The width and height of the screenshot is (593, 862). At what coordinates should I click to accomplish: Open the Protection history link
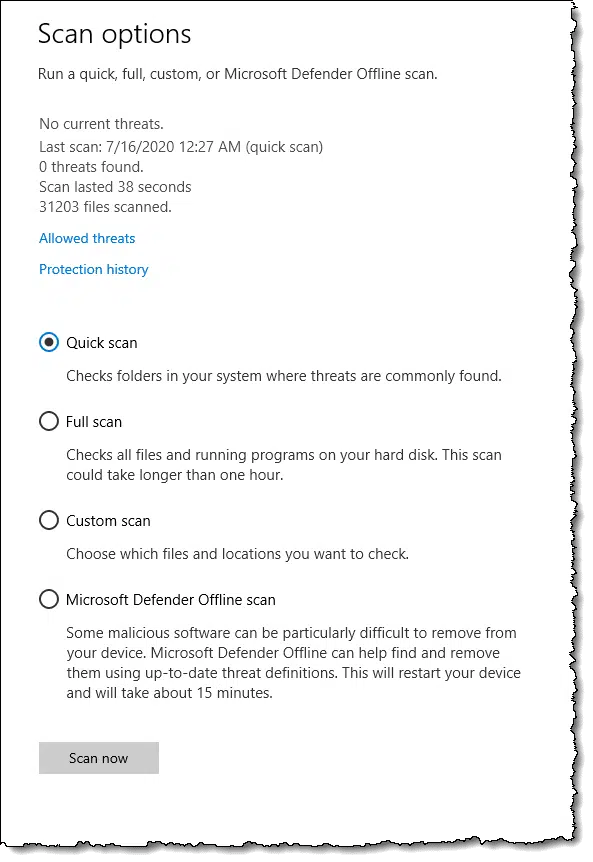tap(93, 269)
